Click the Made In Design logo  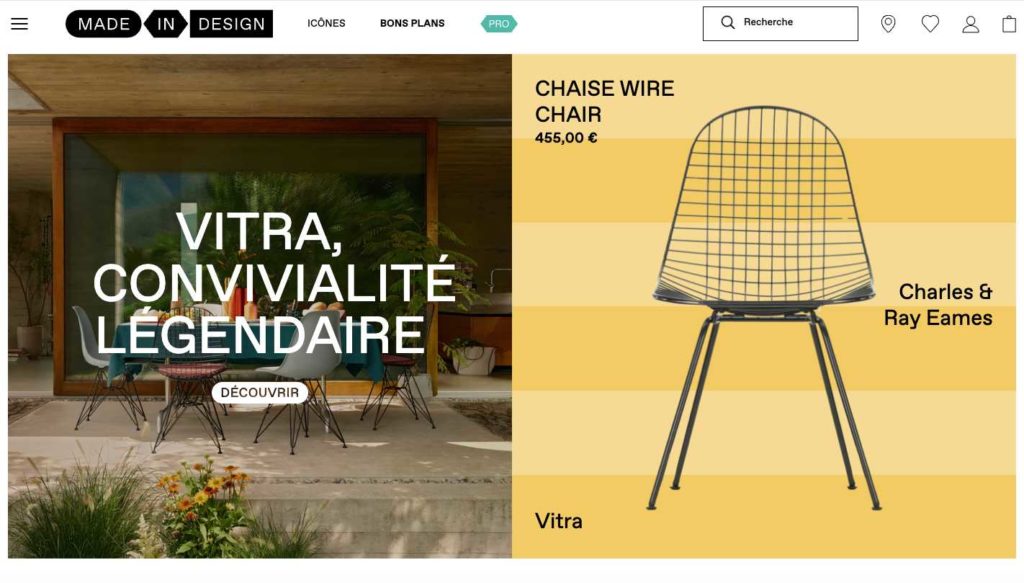point(169,24)
